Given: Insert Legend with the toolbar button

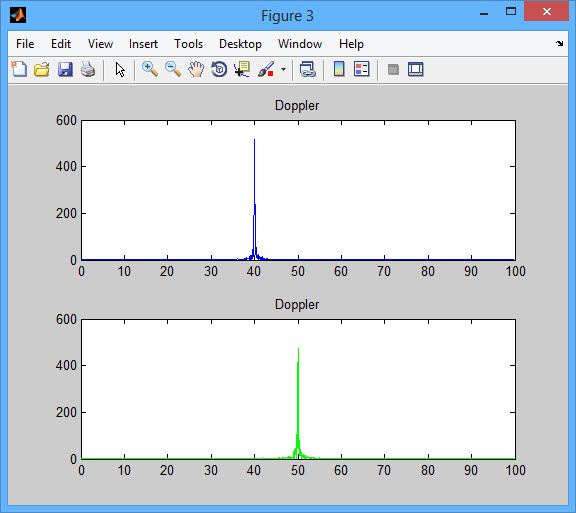Looking at the screenshot, I should click(x=362, y=69).
